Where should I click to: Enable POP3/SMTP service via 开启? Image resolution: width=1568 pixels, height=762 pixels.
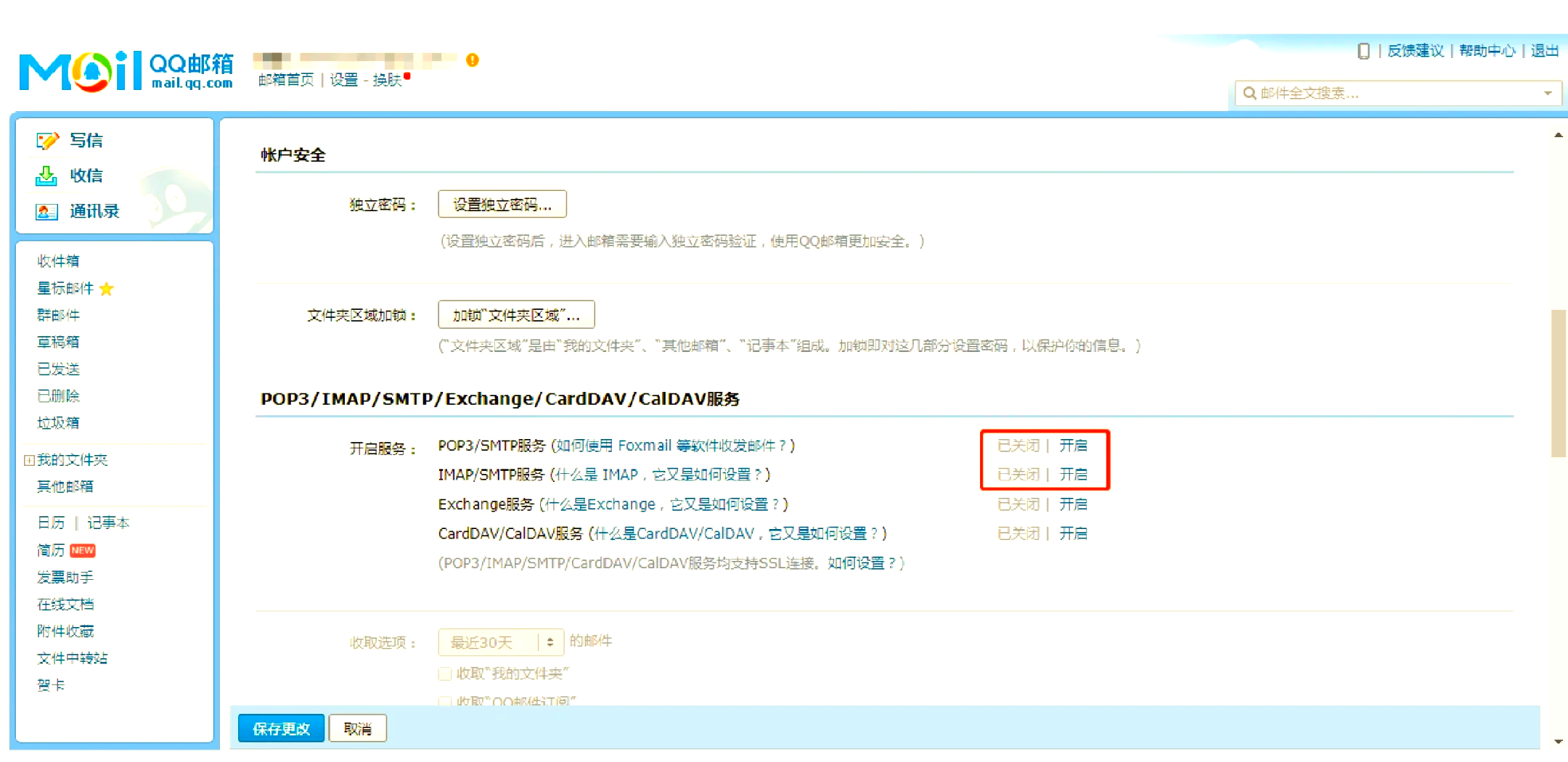[1073, 446]
